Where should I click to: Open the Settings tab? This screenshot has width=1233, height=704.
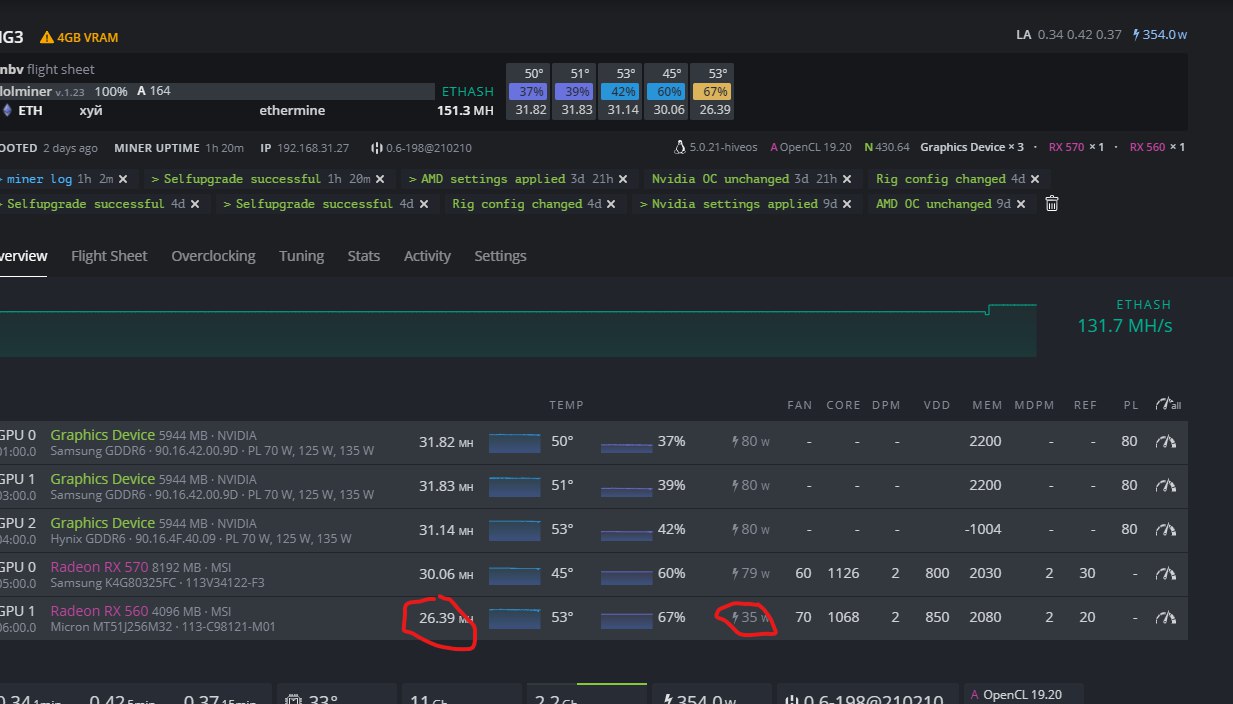tap(500, 256)
